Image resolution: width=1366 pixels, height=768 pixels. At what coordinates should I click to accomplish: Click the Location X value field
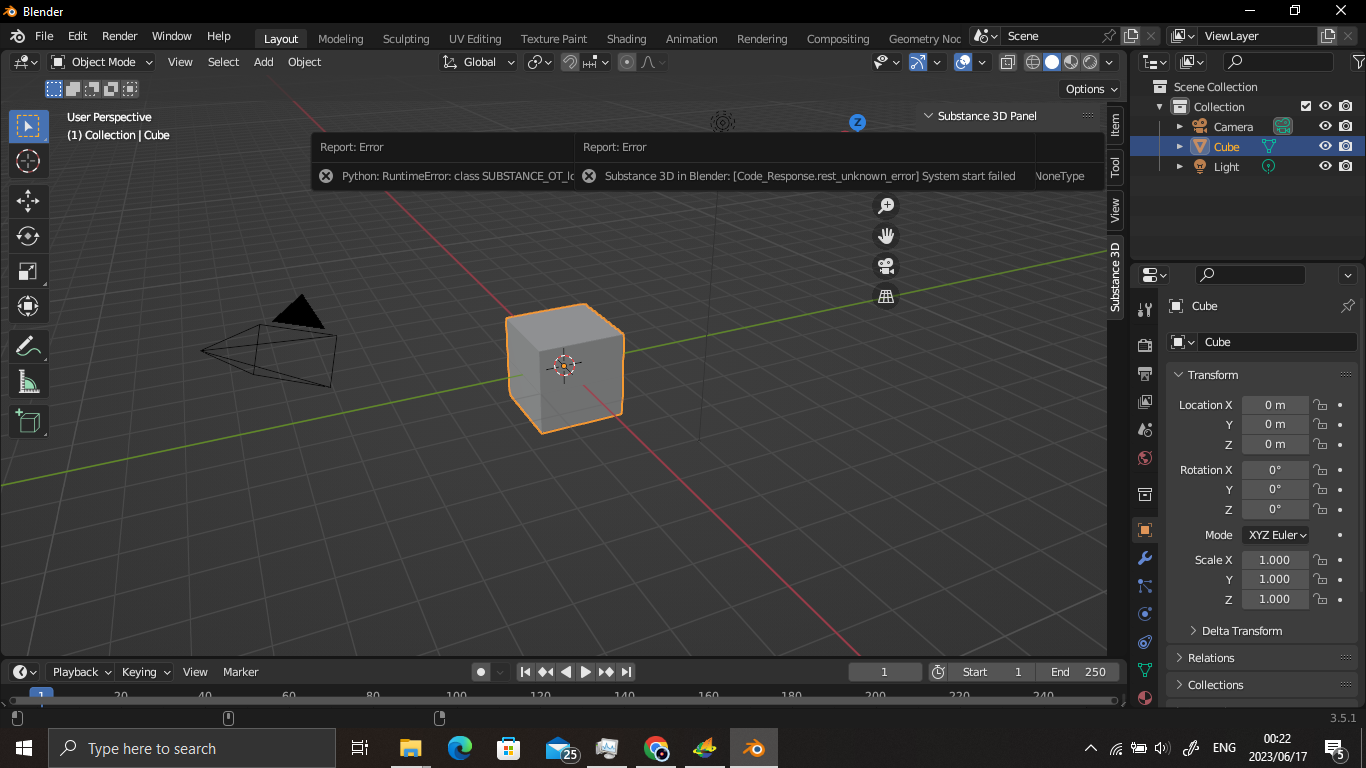coord(1275,404)
